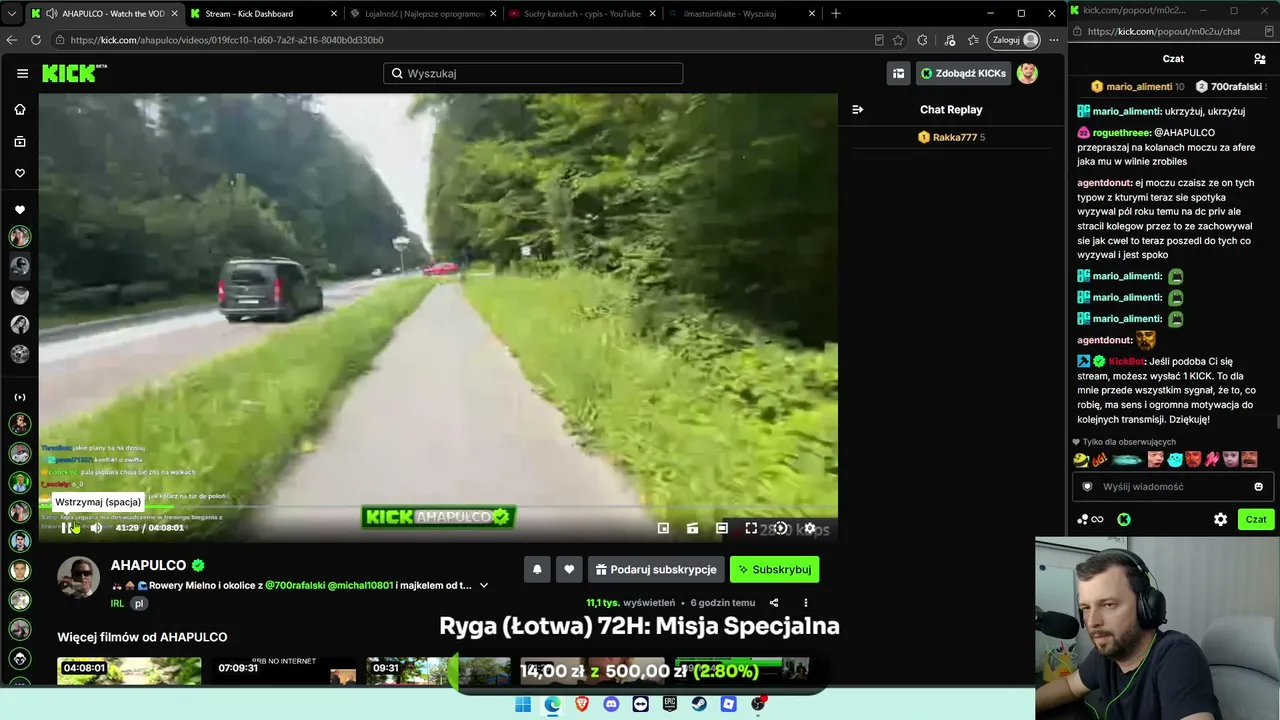Focus the Wyszukaj search field

[533, 73]
